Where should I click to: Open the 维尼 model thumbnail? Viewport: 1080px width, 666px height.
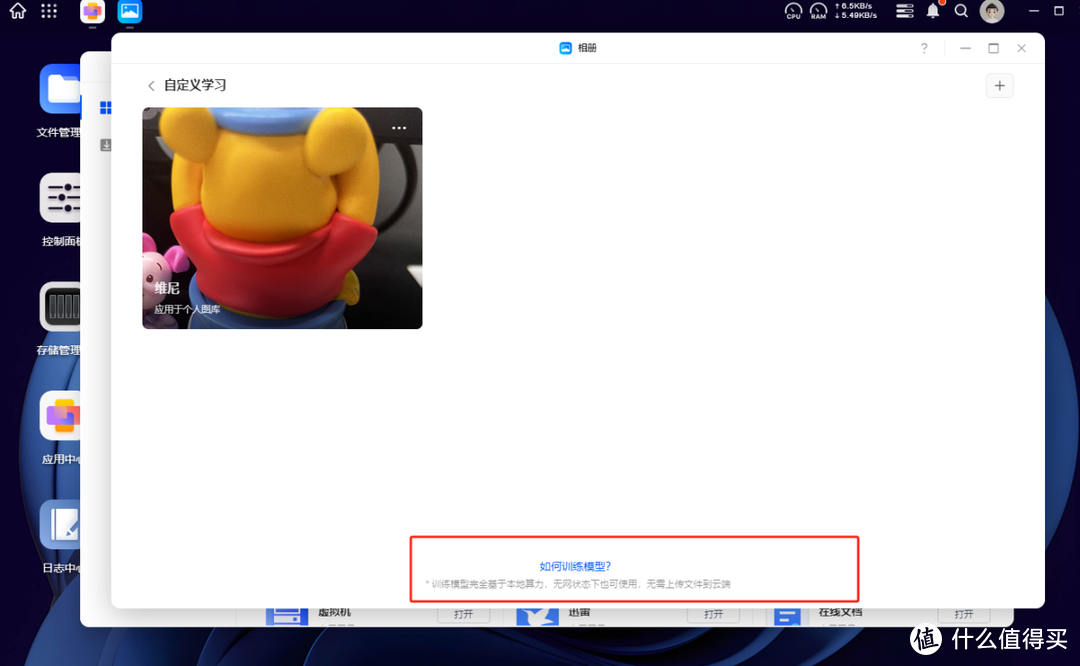[x=282, y=218]
